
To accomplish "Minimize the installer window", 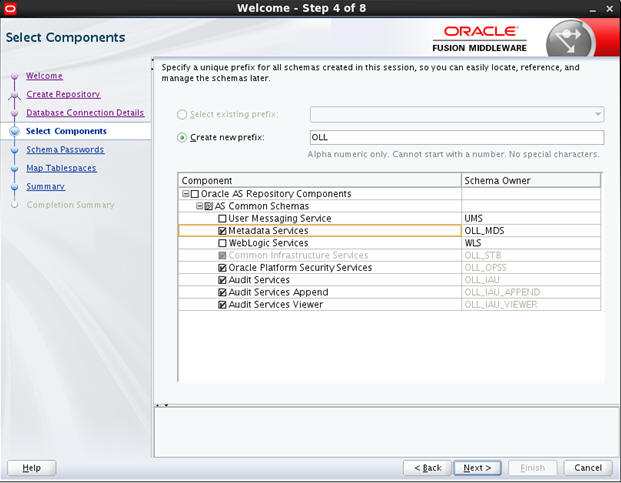I will 593,9.
